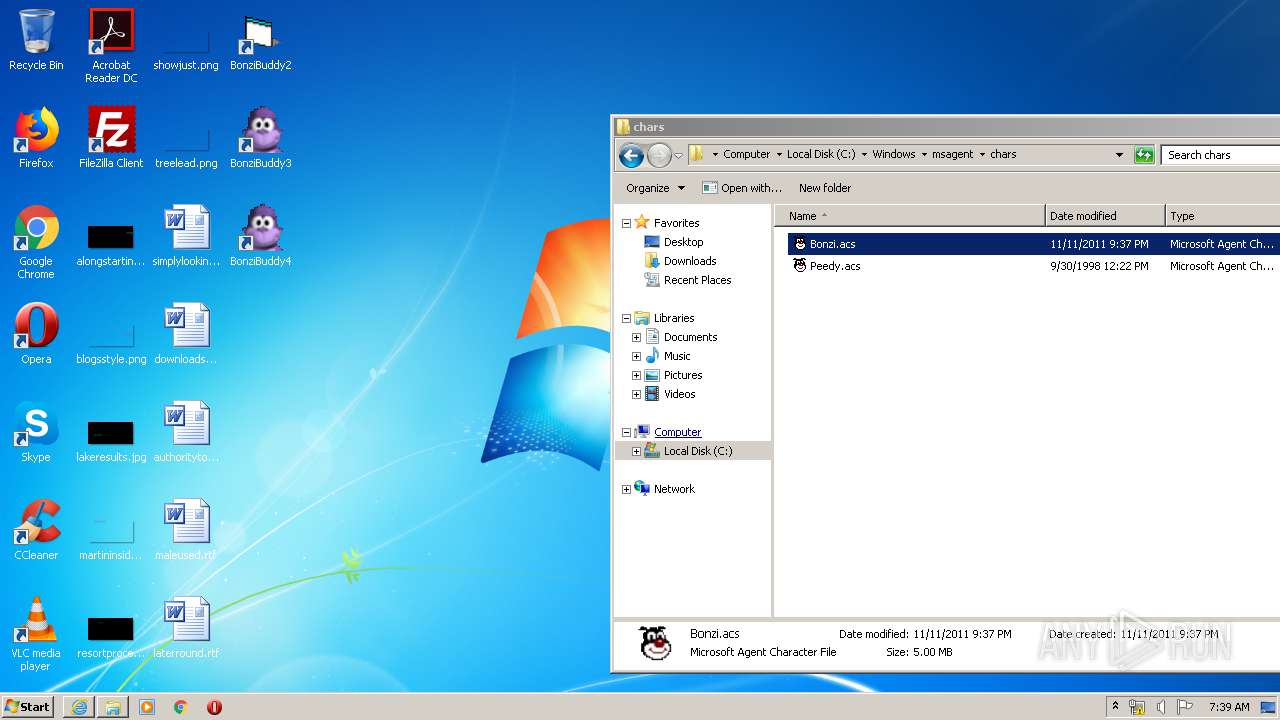Click Opera icon in the taskbar
The image size is (1280, 720).
214,707
